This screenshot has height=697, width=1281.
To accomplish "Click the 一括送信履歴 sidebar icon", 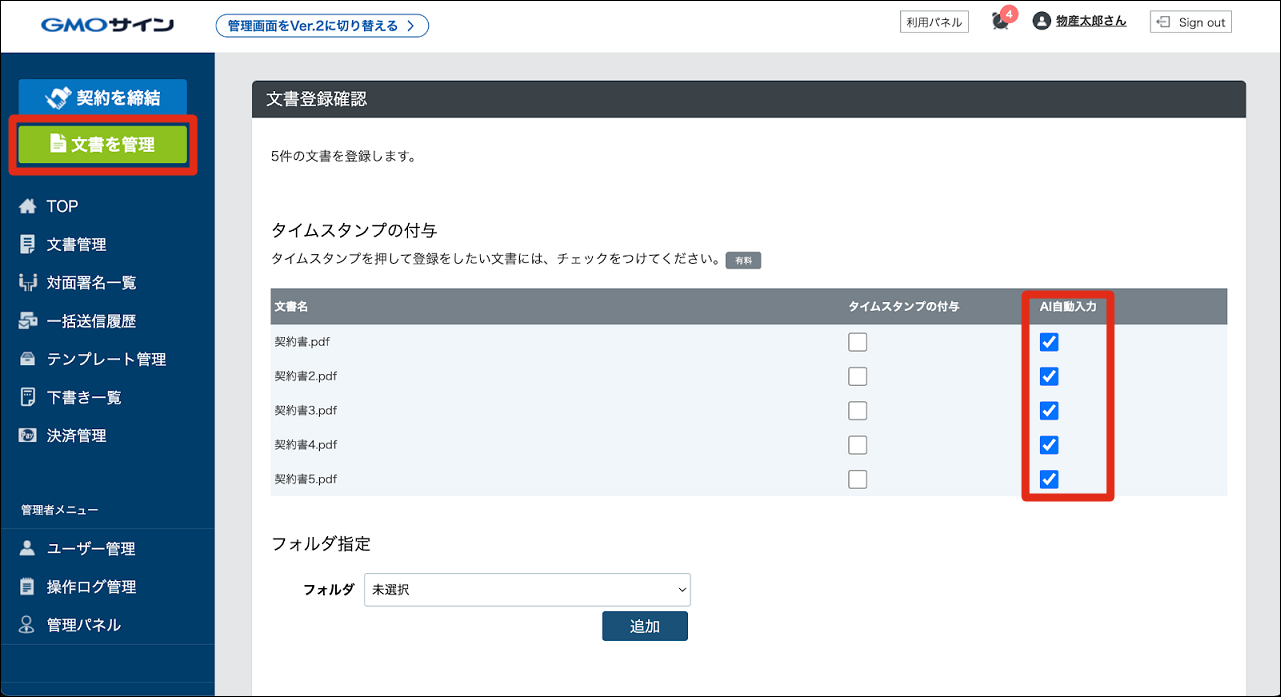I will [28, 321].
